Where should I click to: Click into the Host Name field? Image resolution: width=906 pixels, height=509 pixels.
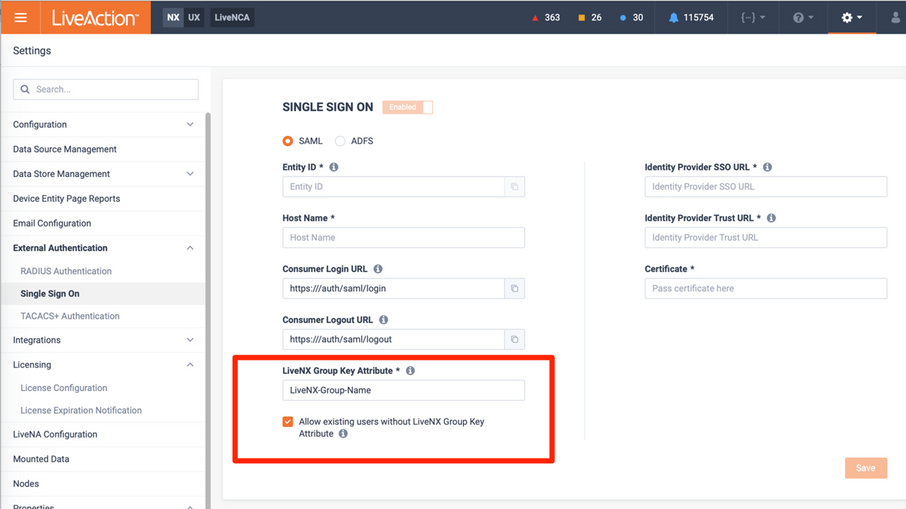pos(403,237)
